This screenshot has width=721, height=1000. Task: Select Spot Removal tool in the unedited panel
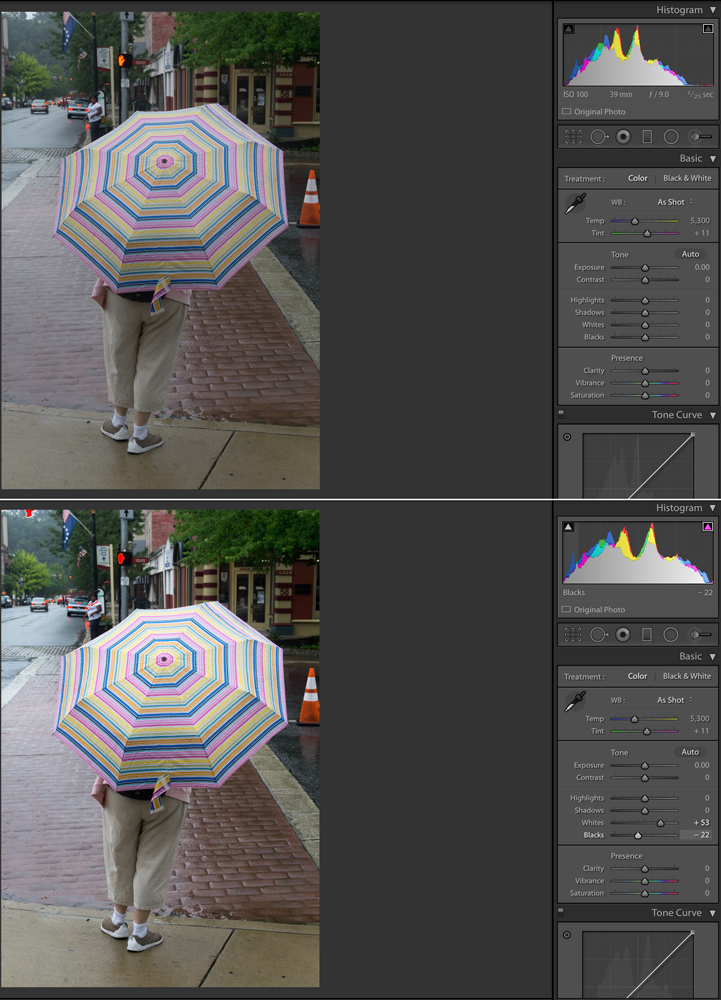[599, 136]
